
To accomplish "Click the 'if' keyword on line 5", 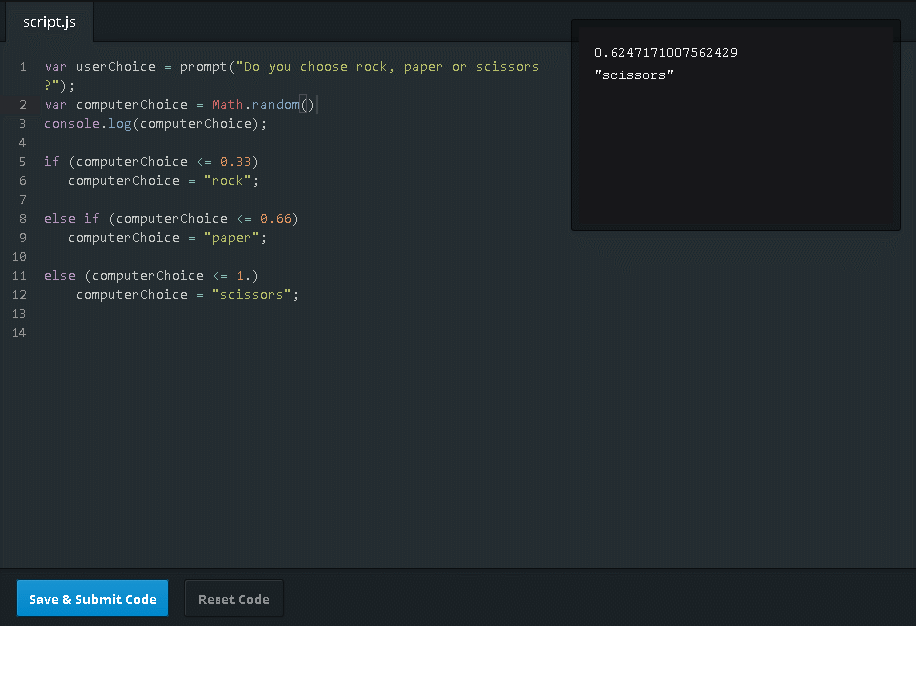I will click(x=52, y=162).
